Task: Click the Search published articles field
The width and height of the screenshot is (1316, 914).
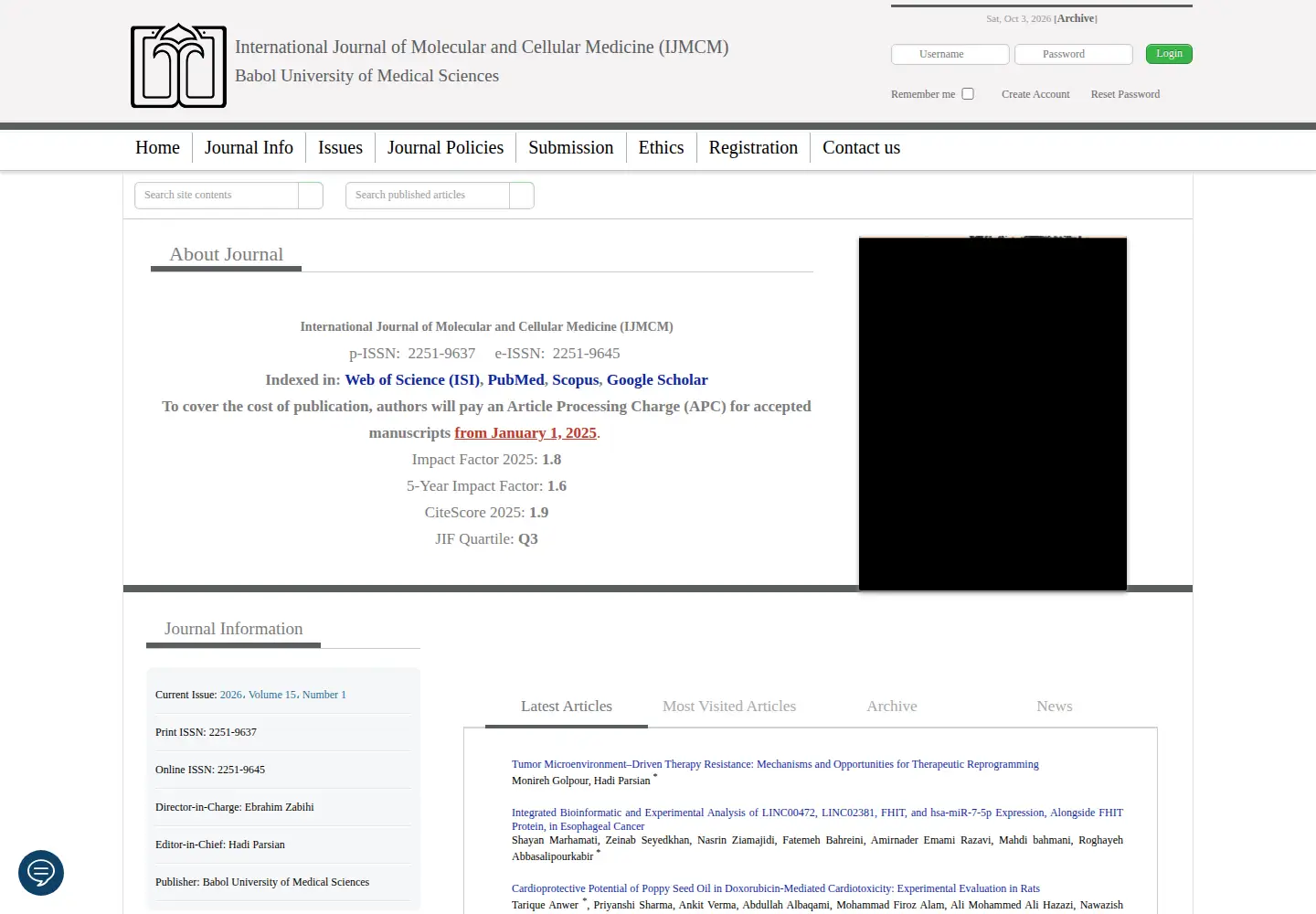Action: coord(428,196)
